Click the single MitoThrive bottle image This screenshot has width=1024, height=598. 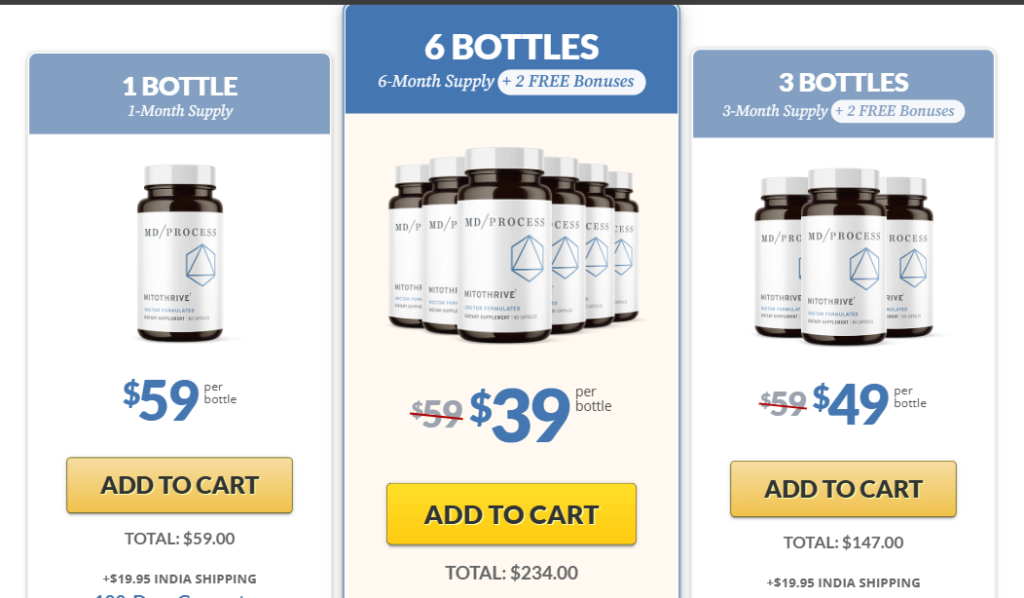click(x=180, y=253)
